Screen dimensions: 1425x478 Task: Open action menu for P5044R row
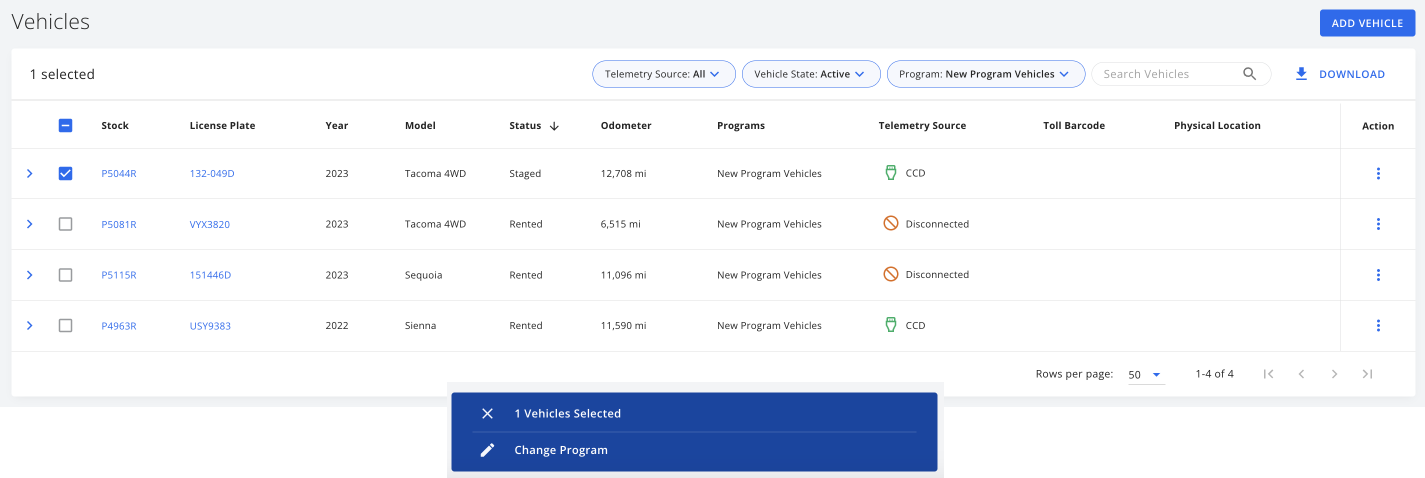click(1378, 174)
